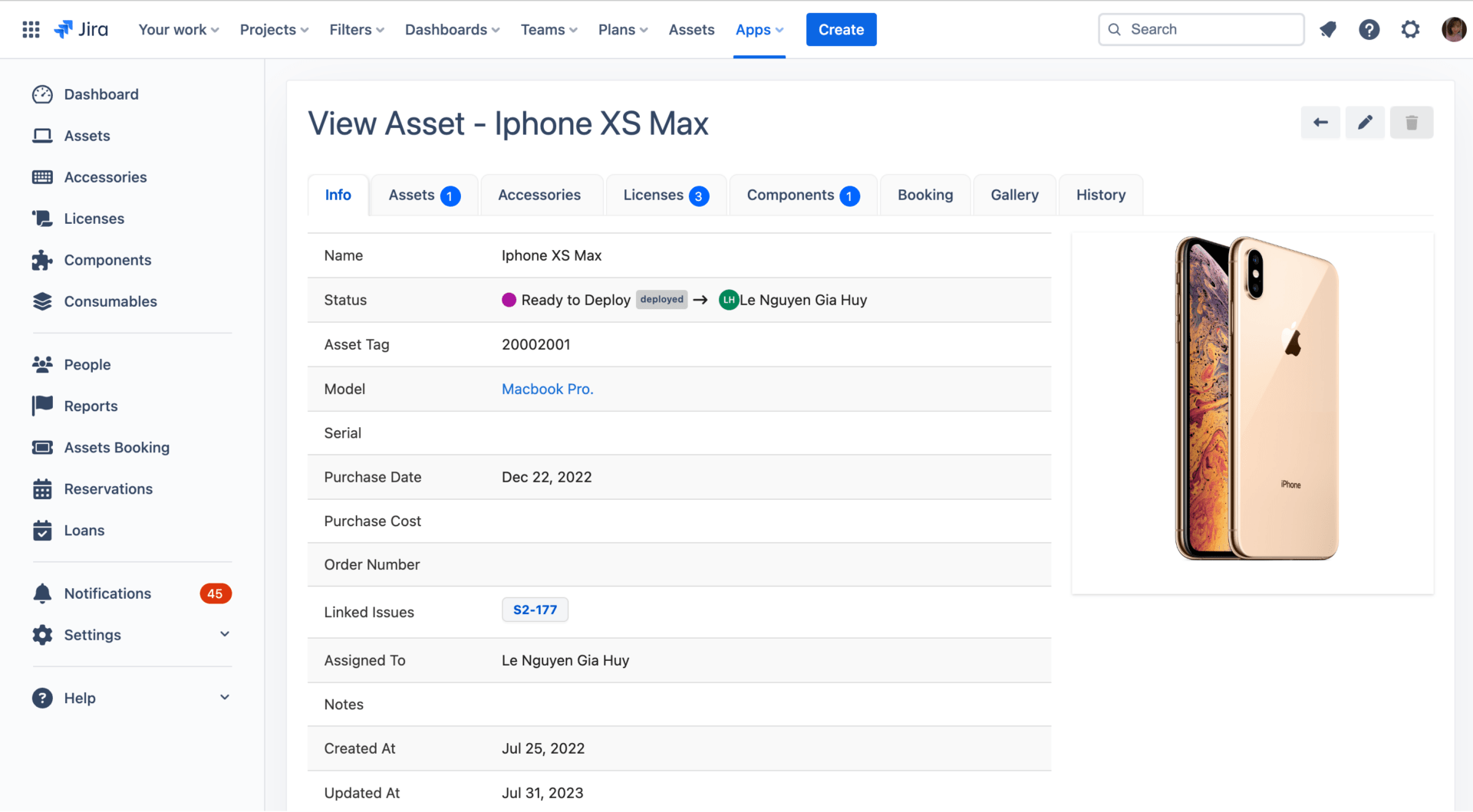Click the purple Ready to Deploy status dot
Viewport: 1473px width, 812px height.
pyautogui.click(x=509, y=300)
